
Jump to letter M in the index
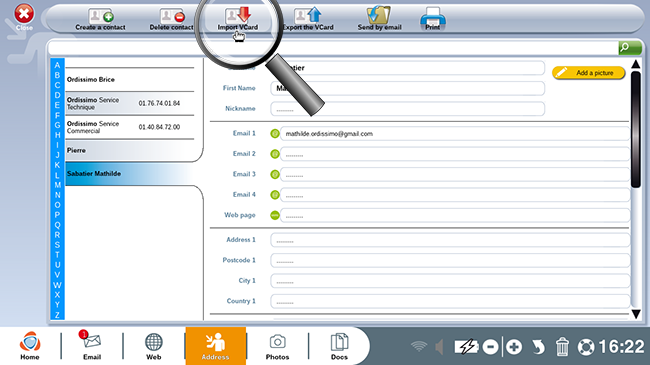pyautogui.click(x=57, y=185)
